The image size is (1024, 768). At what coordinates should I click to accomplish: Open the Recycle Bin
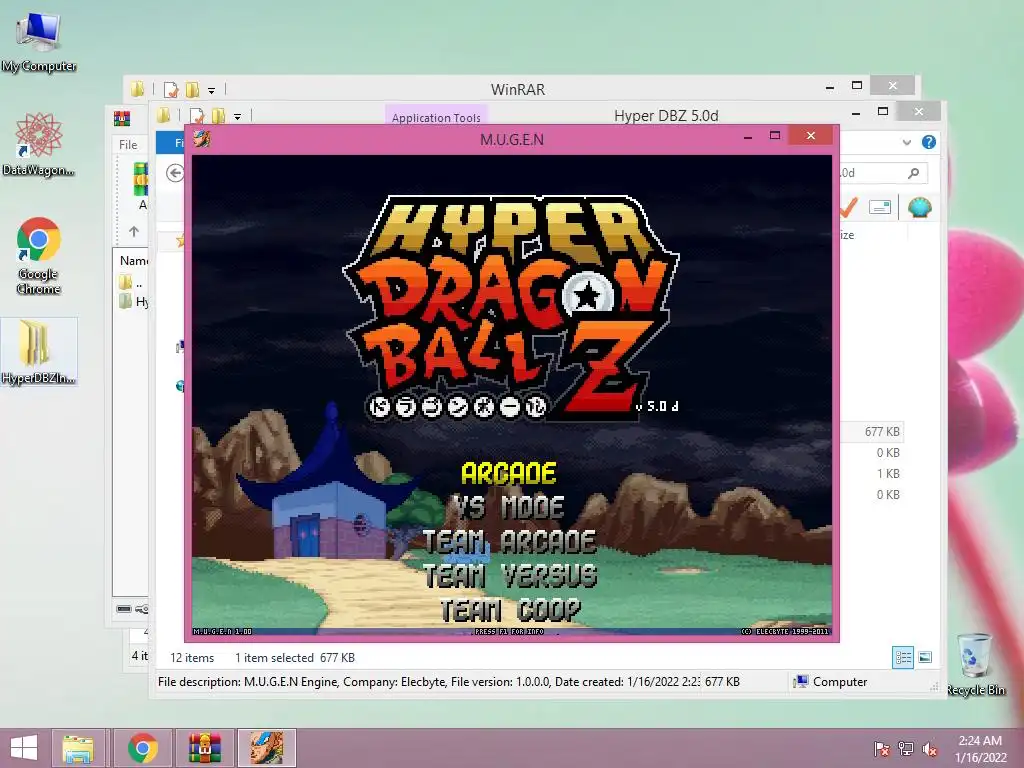(976, 664)
